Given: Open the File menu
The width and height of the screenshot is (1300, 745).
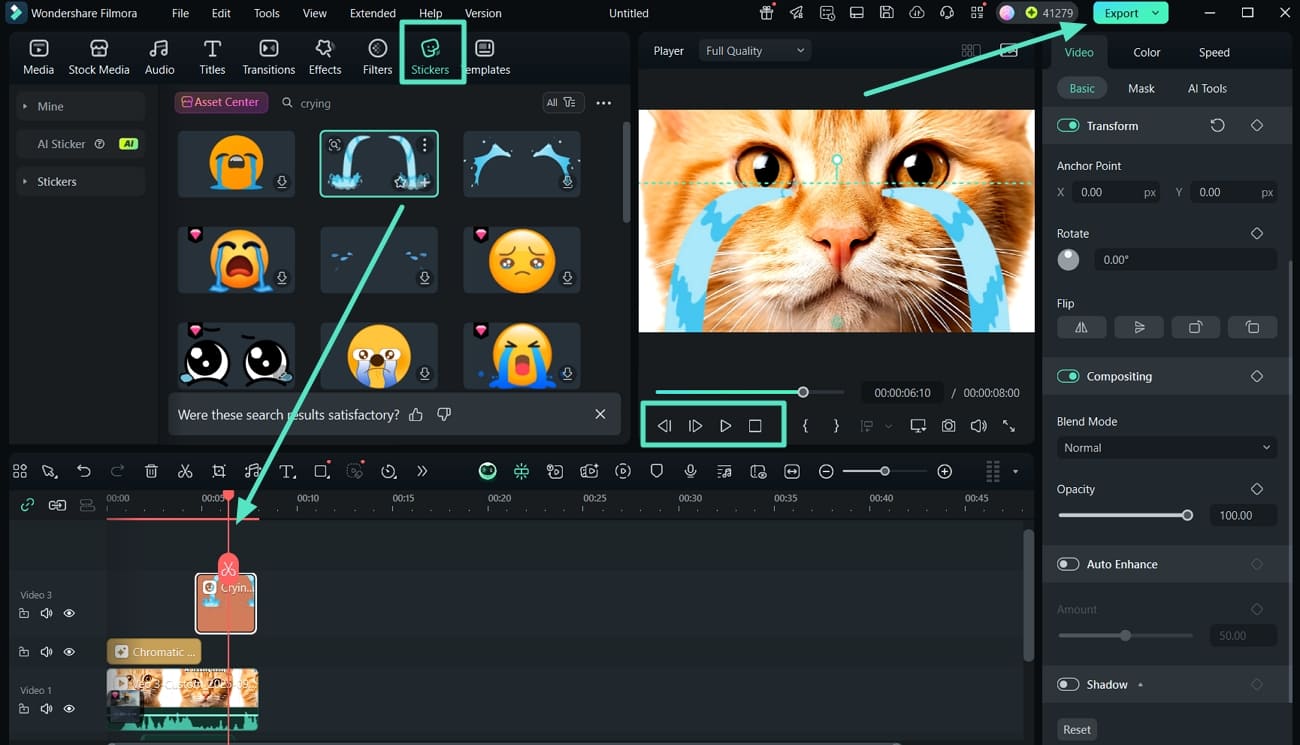Looking at the screenshot, I should [x=180, y=13].
